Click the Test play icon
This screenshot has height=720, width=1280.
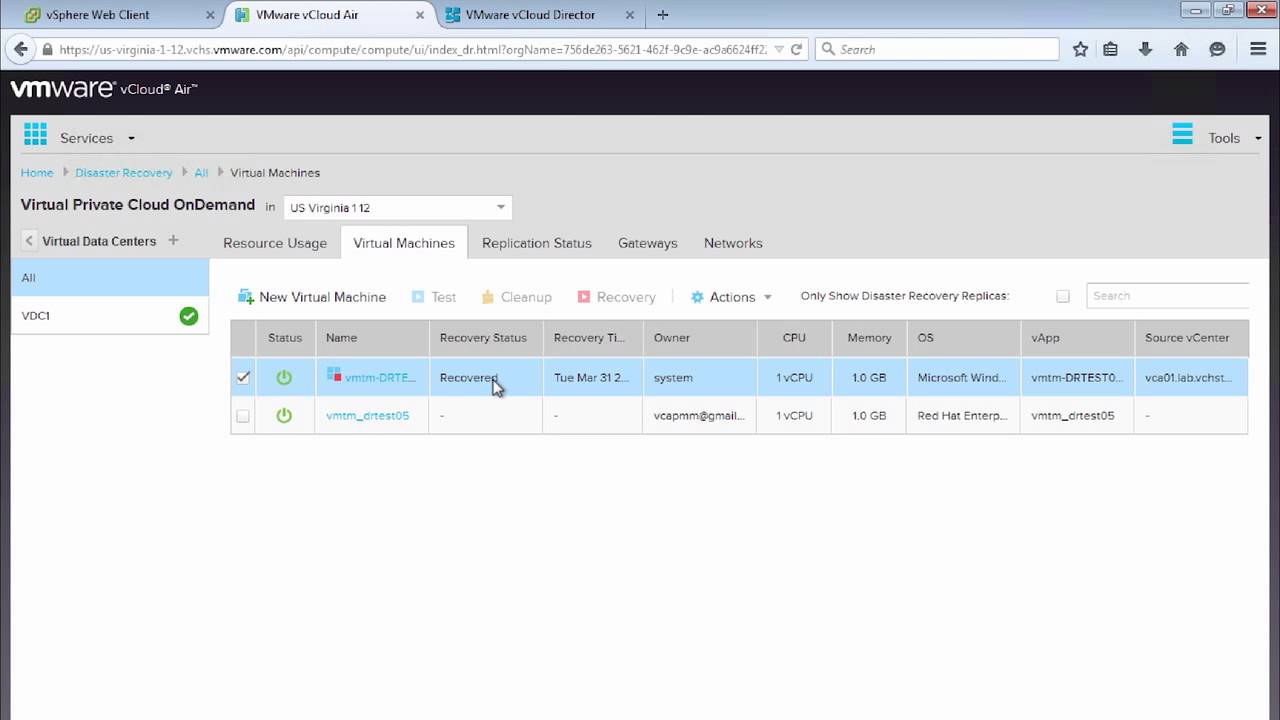(x=418, y=297)
